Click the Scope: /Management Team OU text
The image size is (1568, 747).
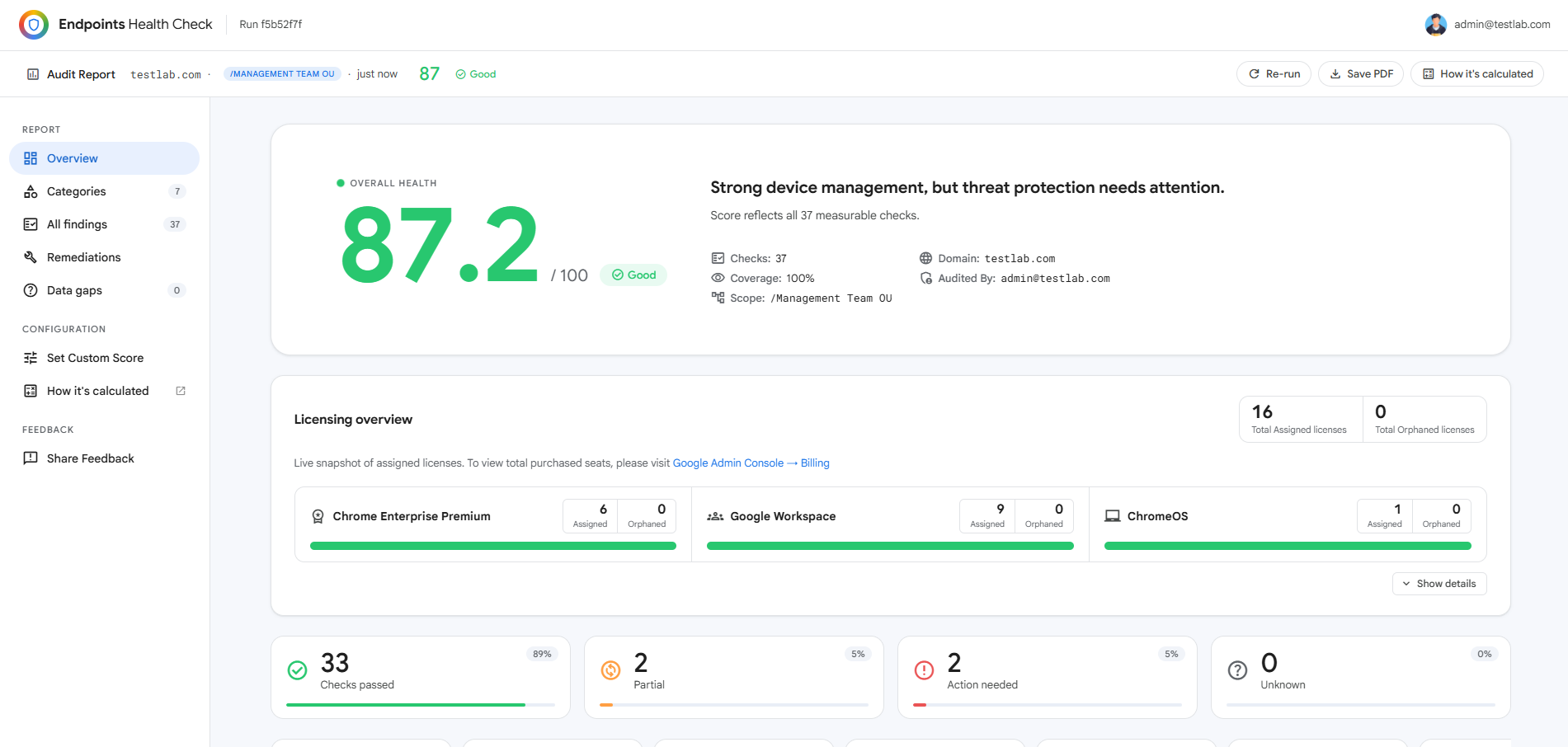tap(811, 298)
